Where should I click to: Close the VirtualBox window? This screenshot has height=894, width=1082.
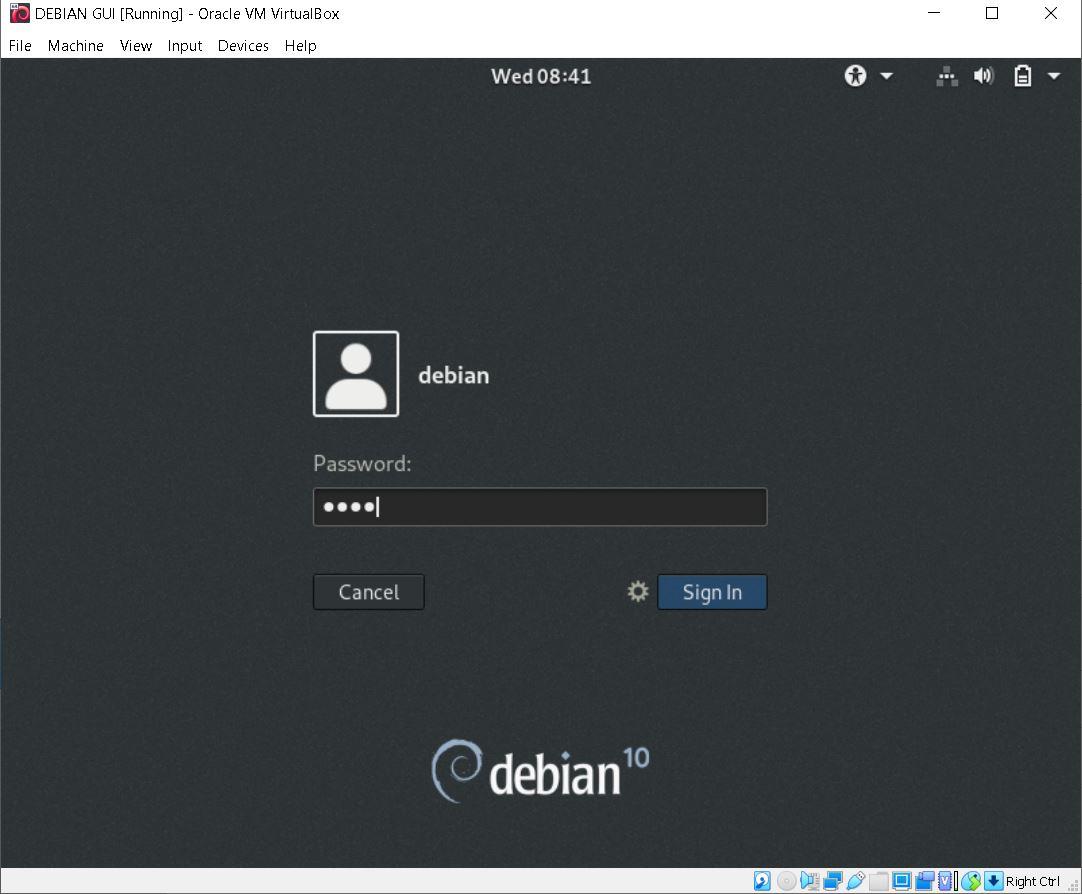[1050, 13]
